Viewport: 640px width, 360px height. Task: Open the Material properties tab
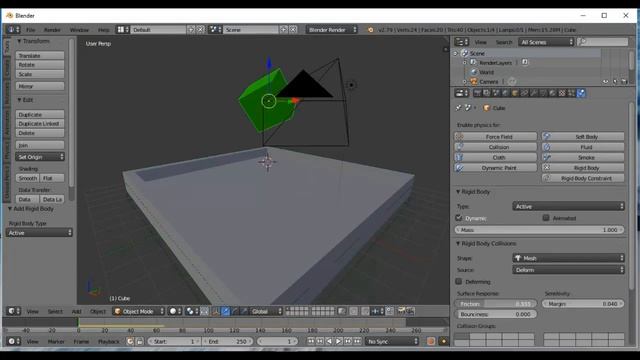tap(552, 93)
